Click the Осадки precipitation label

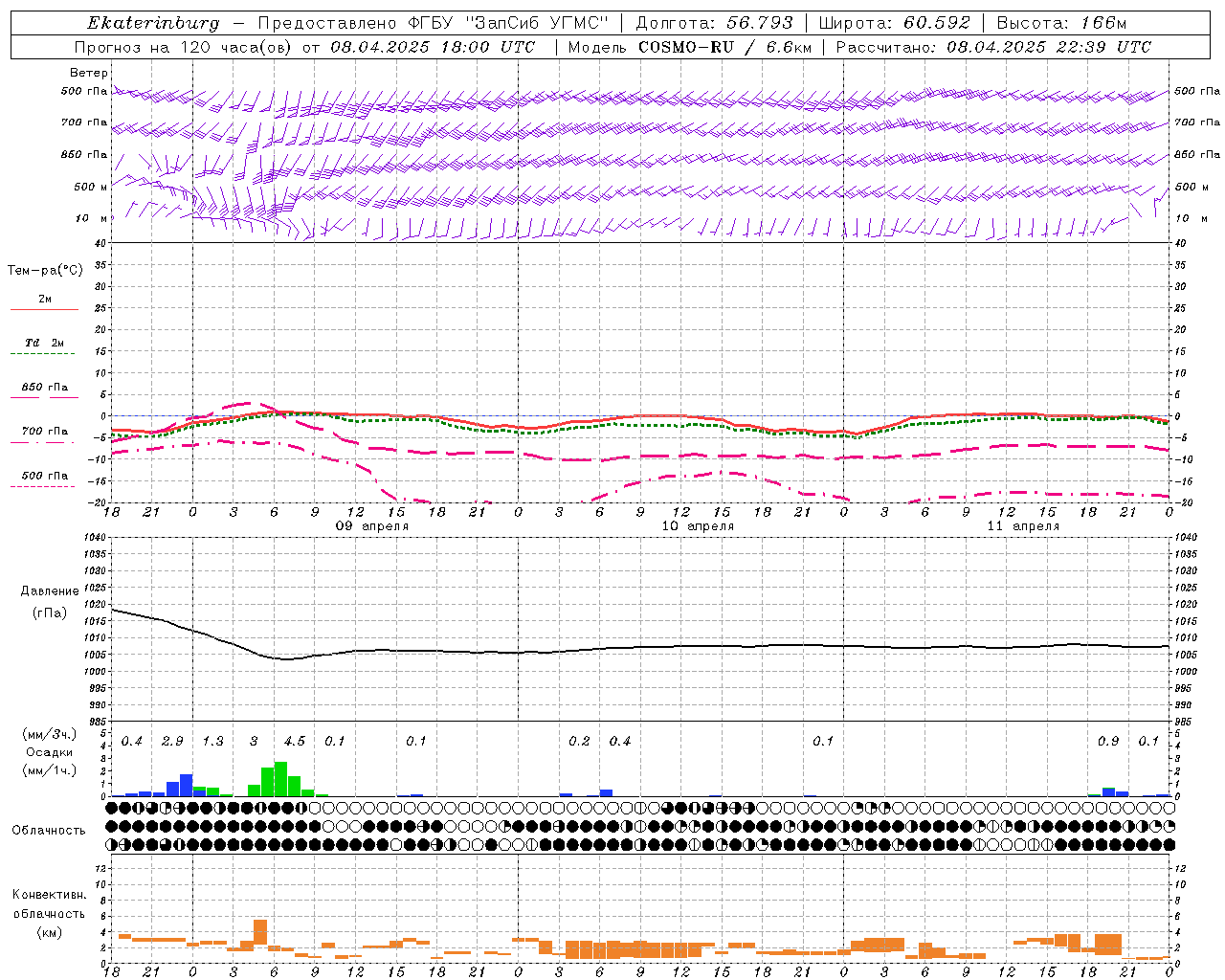49,752
